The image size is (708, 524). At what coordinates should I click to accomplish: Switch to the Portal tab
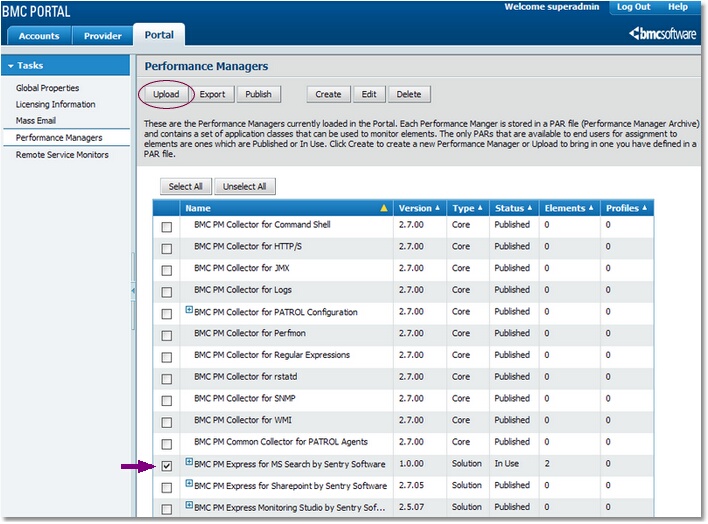(159, 35)
